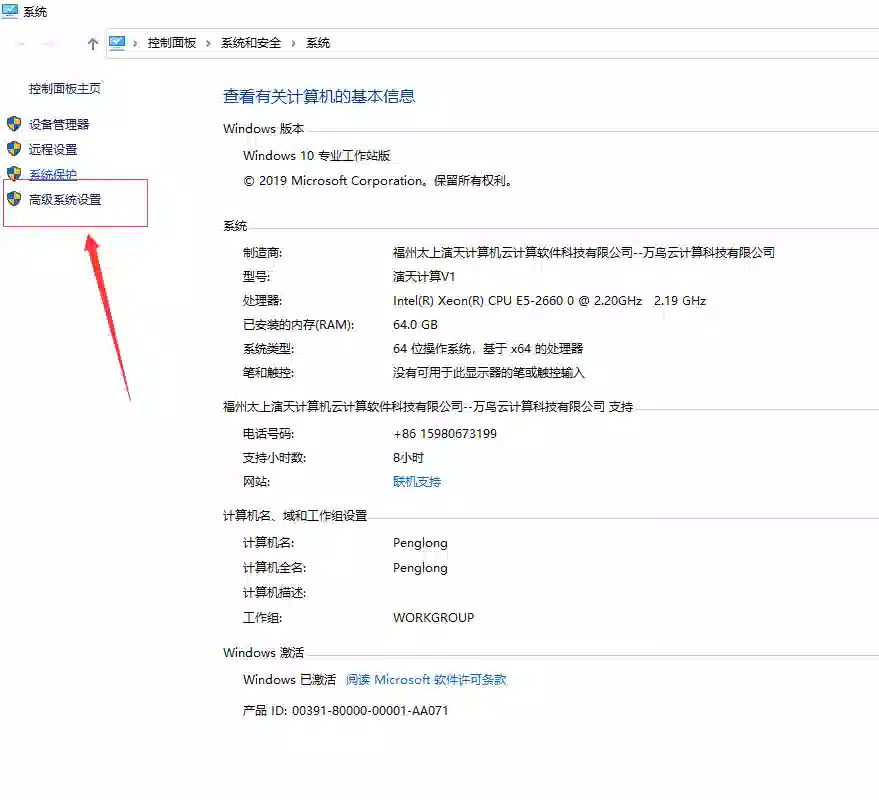The width and height of the screenshot is (879, 800).
Task: Click the 工作组 label
Action: pyautogui.click(x=262, y=618)
